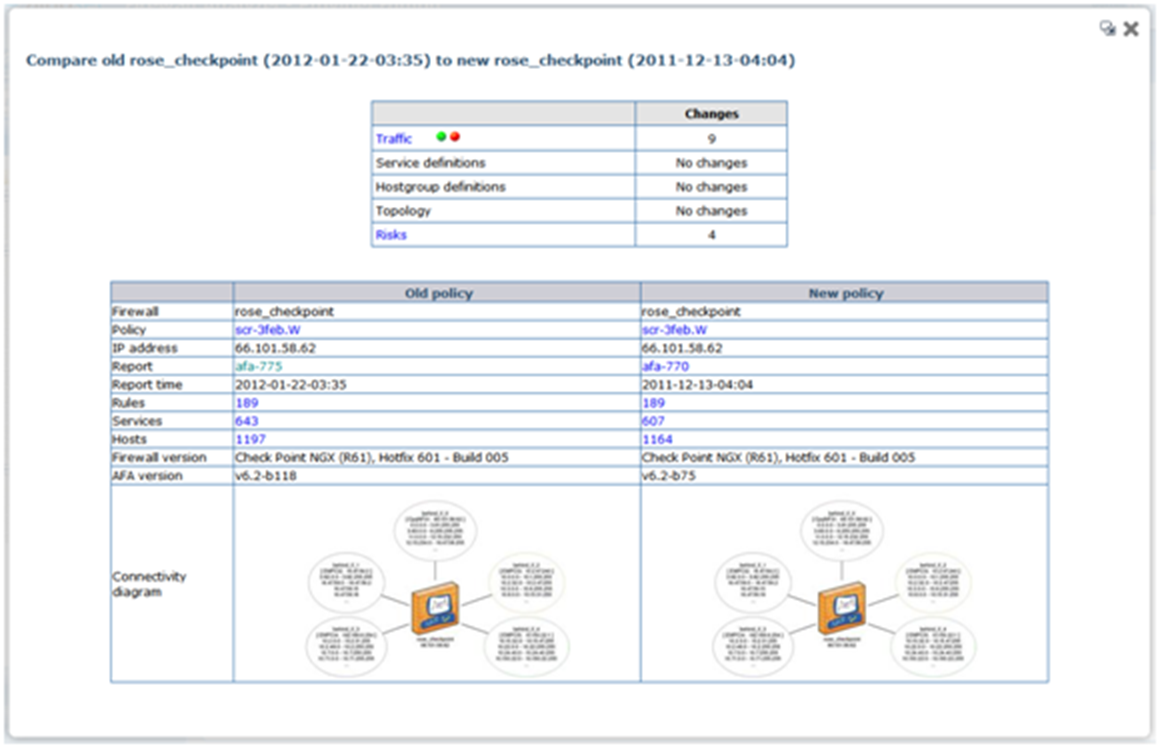Open old policy's 1197 hosts
1160x748 pixels.
click(250, 440)
